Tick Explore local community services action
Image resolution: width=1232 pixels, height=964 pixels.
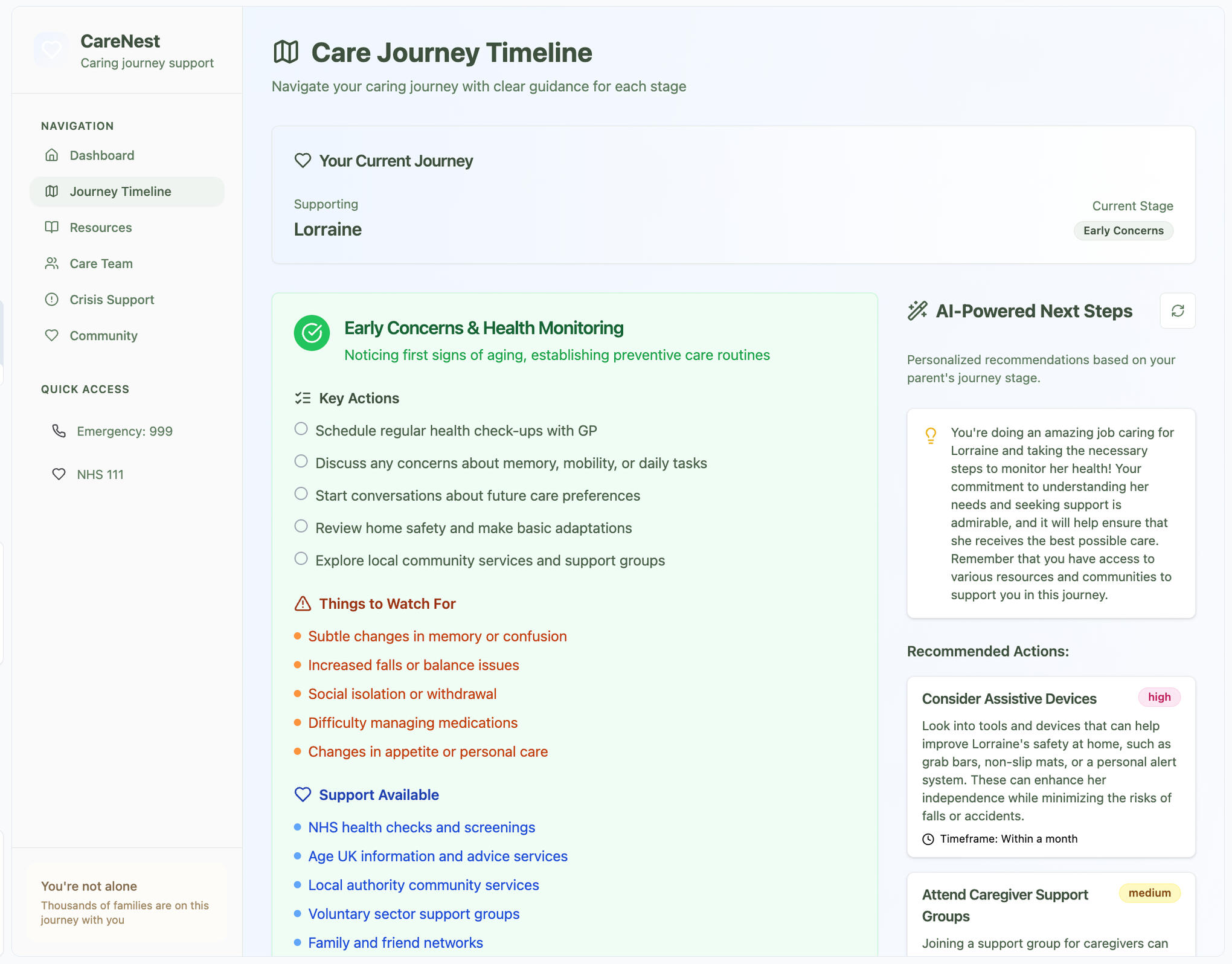pos(301,559)
